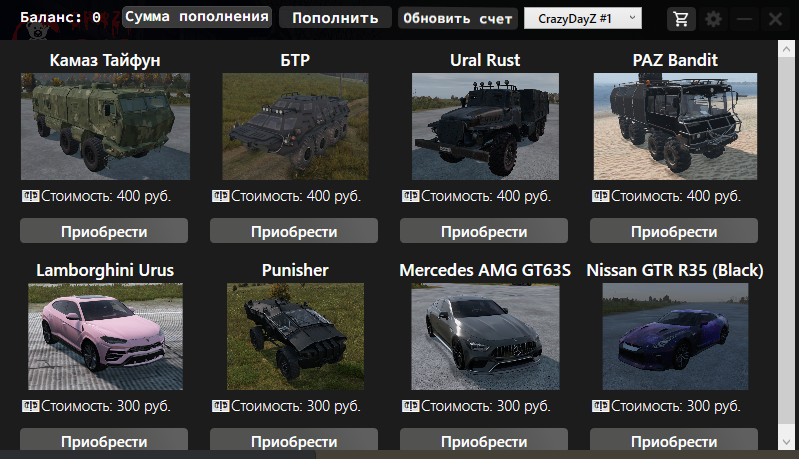This screenshot has height=459, width=799.
Task: Click the Камаз Тайфун title
Action: click(105, 60)
